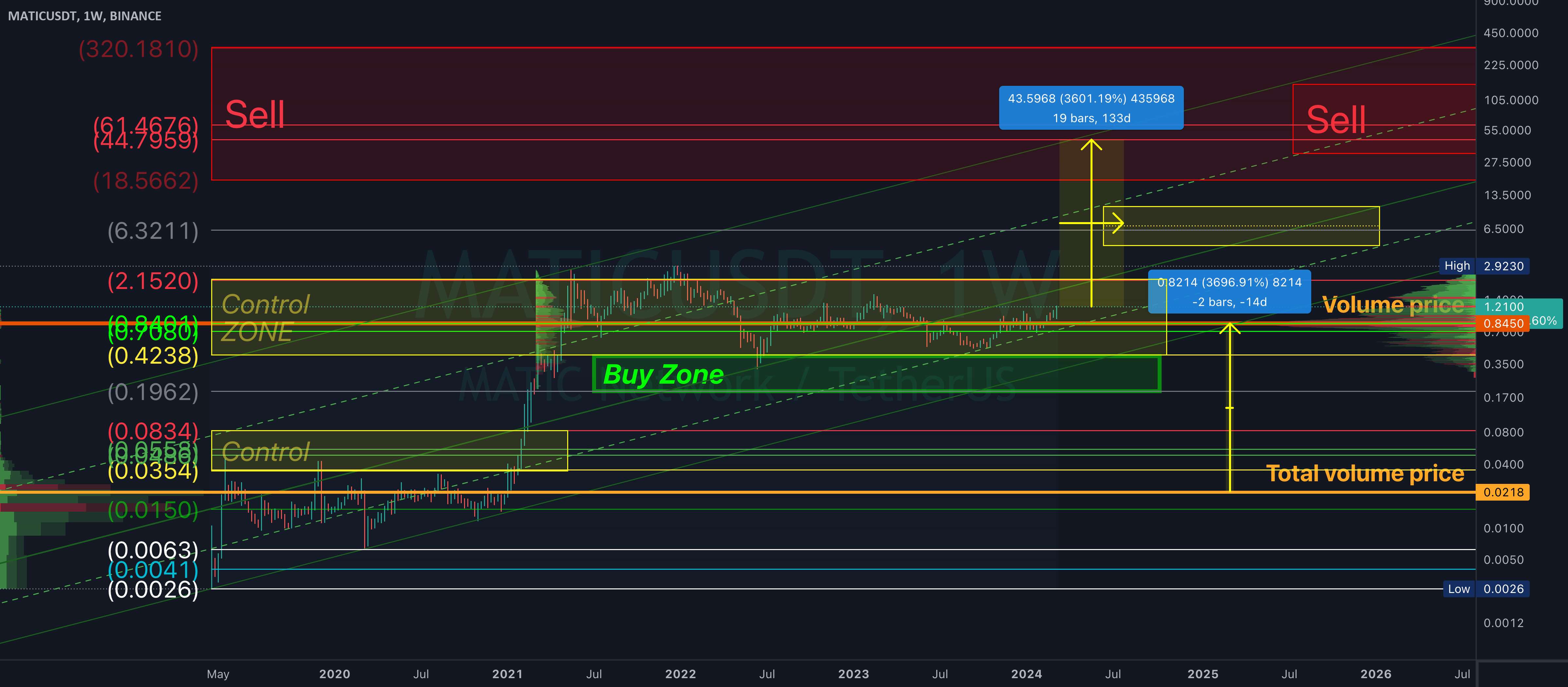Click 0.0800 on the price axis
Image resolution: width=1568 pixels, height=687 pixels.
1503,432
